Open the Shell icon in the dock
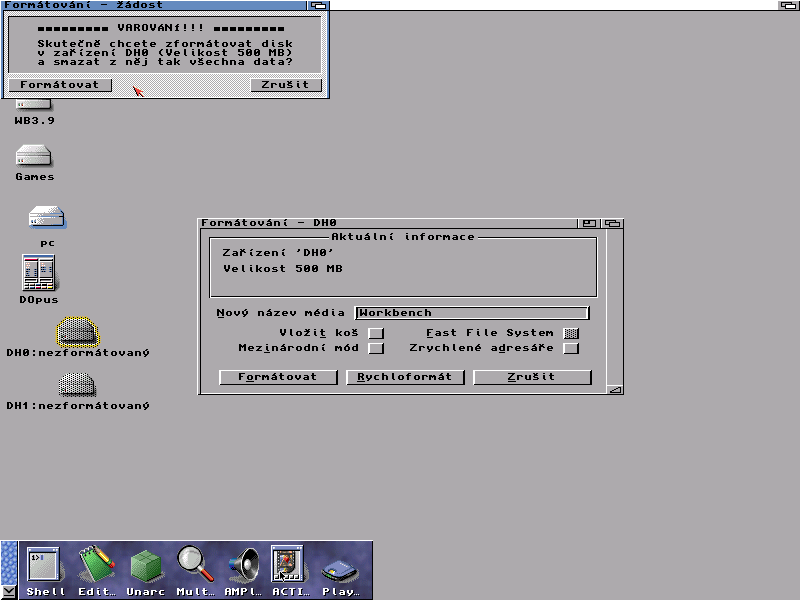 point(45,566)
